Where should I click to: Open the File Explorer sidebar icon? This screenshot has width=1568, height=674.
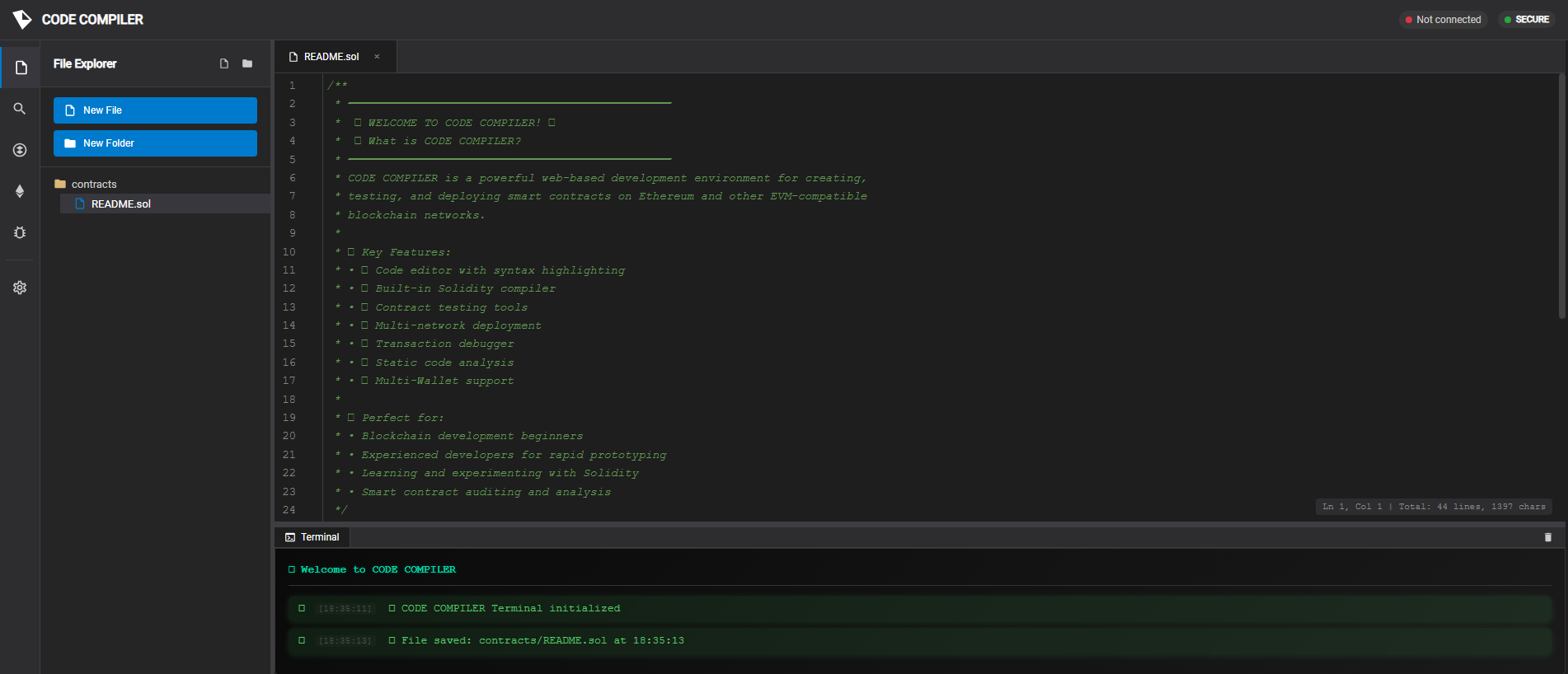21,68
